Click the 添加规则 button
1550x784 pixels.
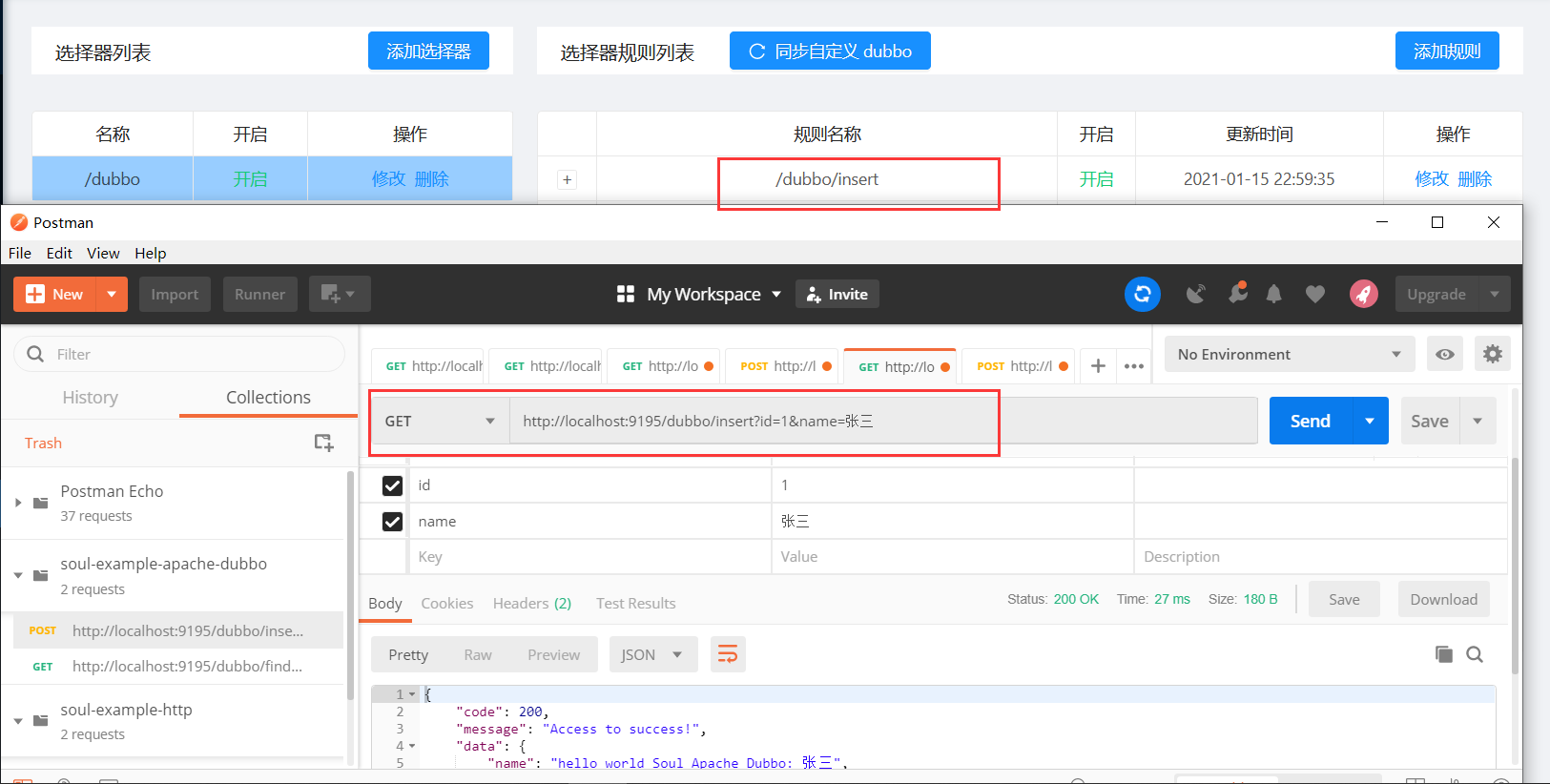[x=1447, y=51]
